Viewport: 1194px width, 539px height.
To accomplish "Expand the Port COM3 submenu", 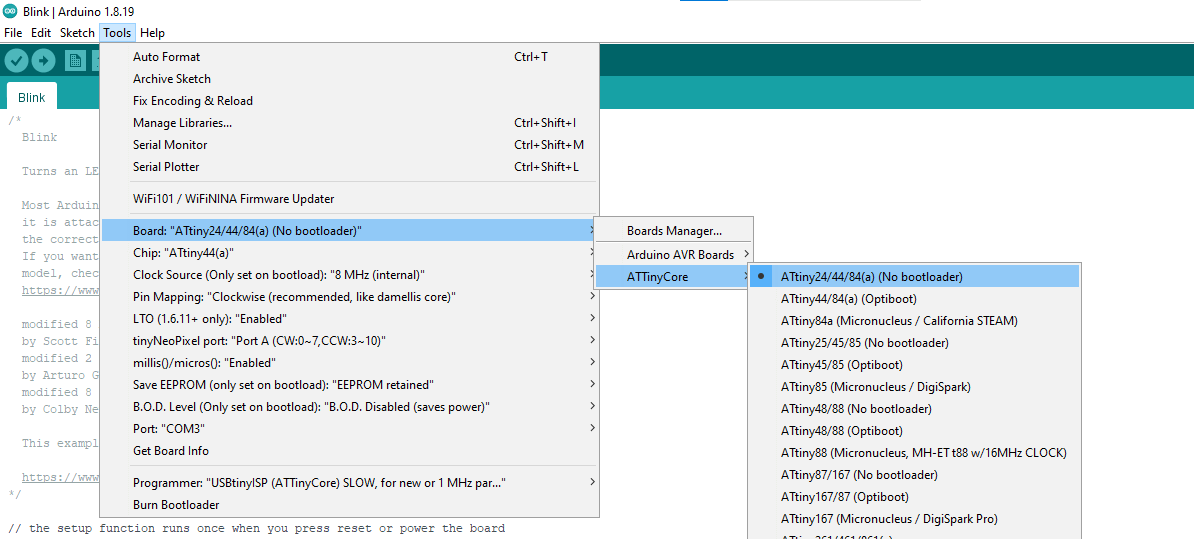I will click(x=350, y=429).
